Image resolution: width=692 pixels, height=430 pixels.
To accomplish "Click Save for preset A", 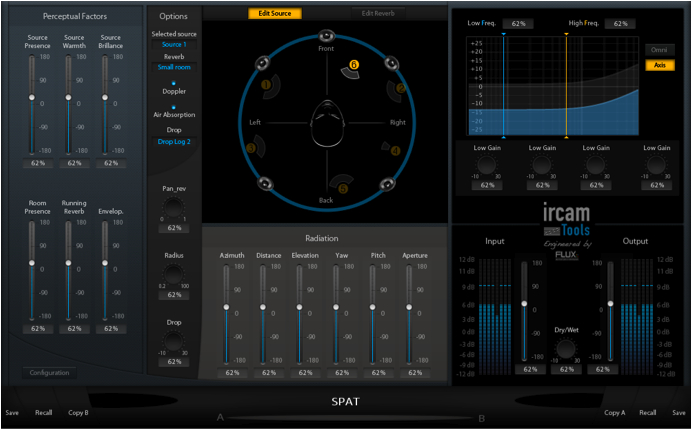I will (x=12, y=413).
